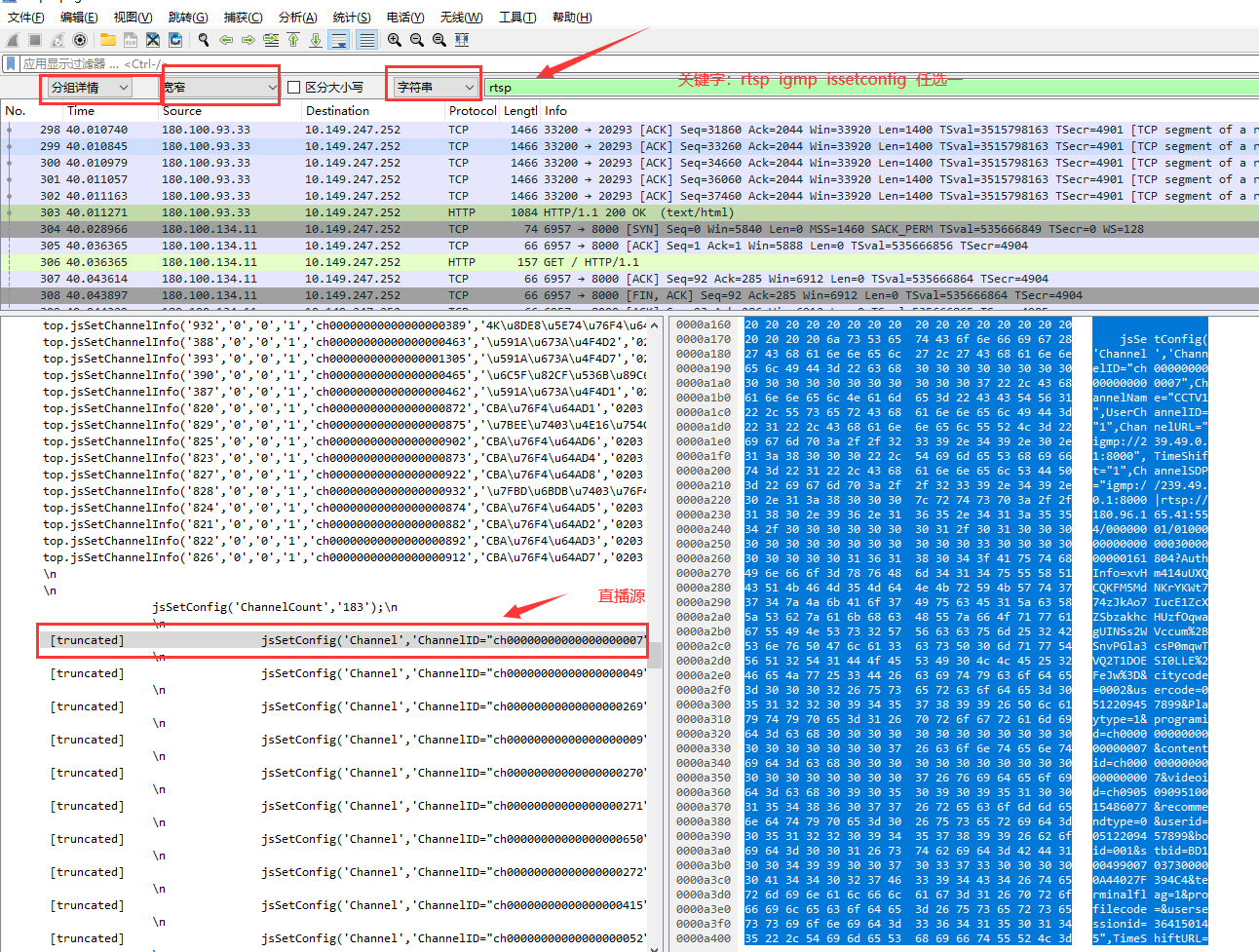The height and width of the screenshot is (952, 1259).
Task: Open the 分组详情 search scope dropdown
Action: point(89,88)
